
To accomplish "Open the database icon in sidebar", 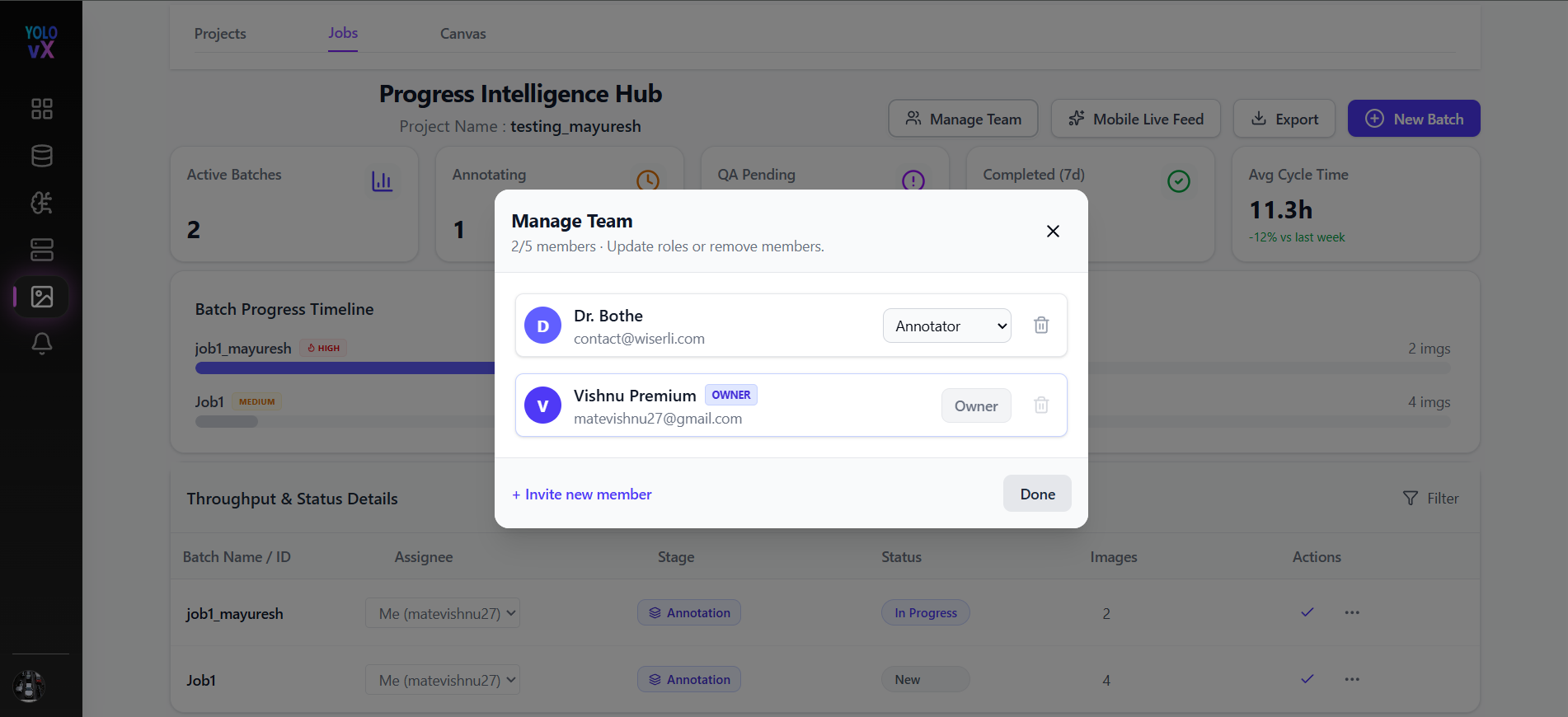I will 41,156.
